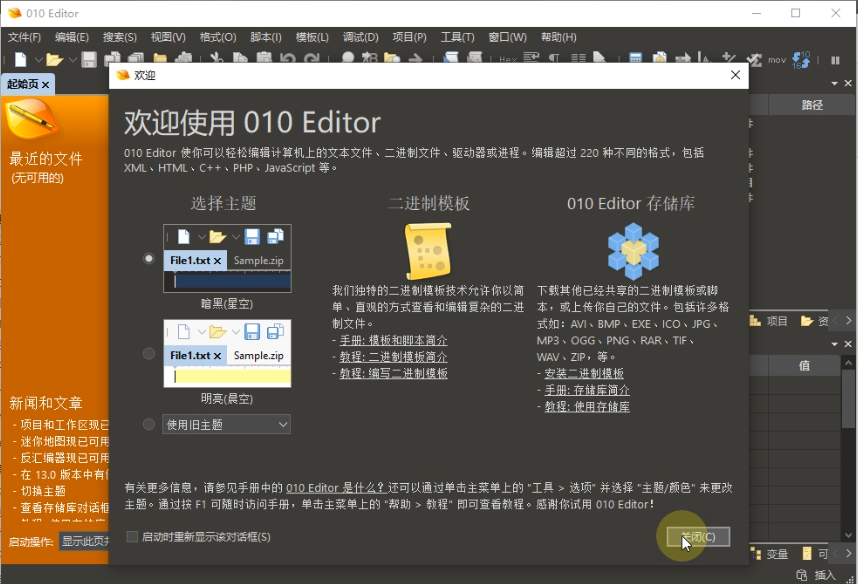Screen dimensions: 858x584
Task: Open the lower right panel menu arrow
Action: point(834,344)
